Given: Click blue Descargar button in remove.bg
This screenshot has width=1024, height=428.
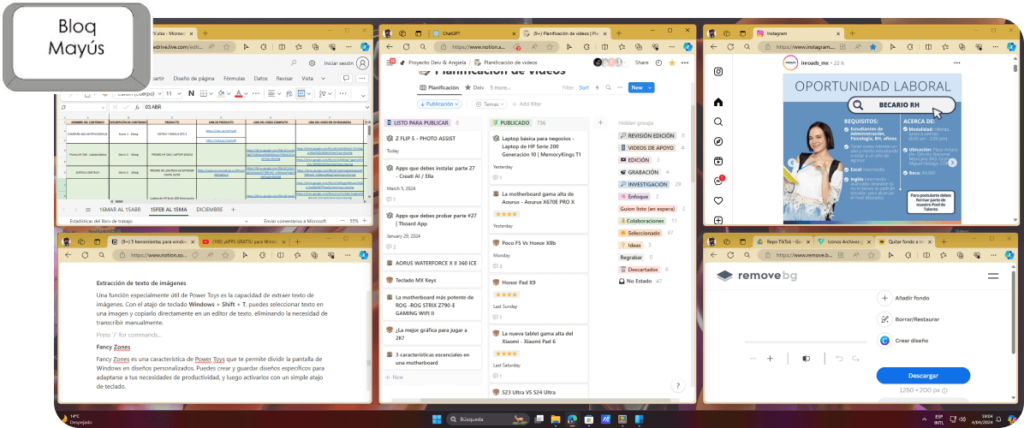Looking at the screenshot, I should (923, 376).
